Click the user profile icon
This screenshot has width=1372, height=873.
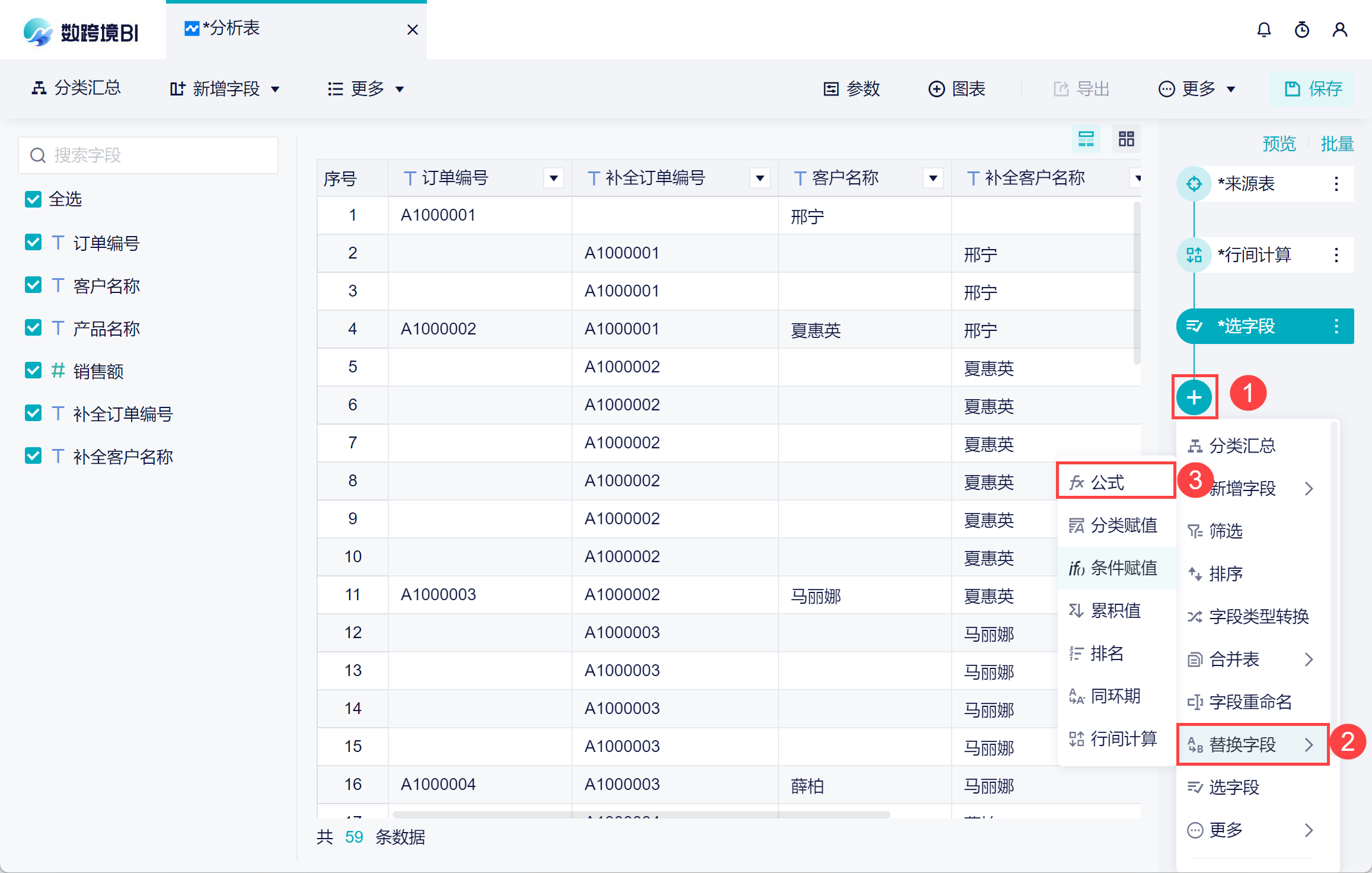(x=1339, y=30)
